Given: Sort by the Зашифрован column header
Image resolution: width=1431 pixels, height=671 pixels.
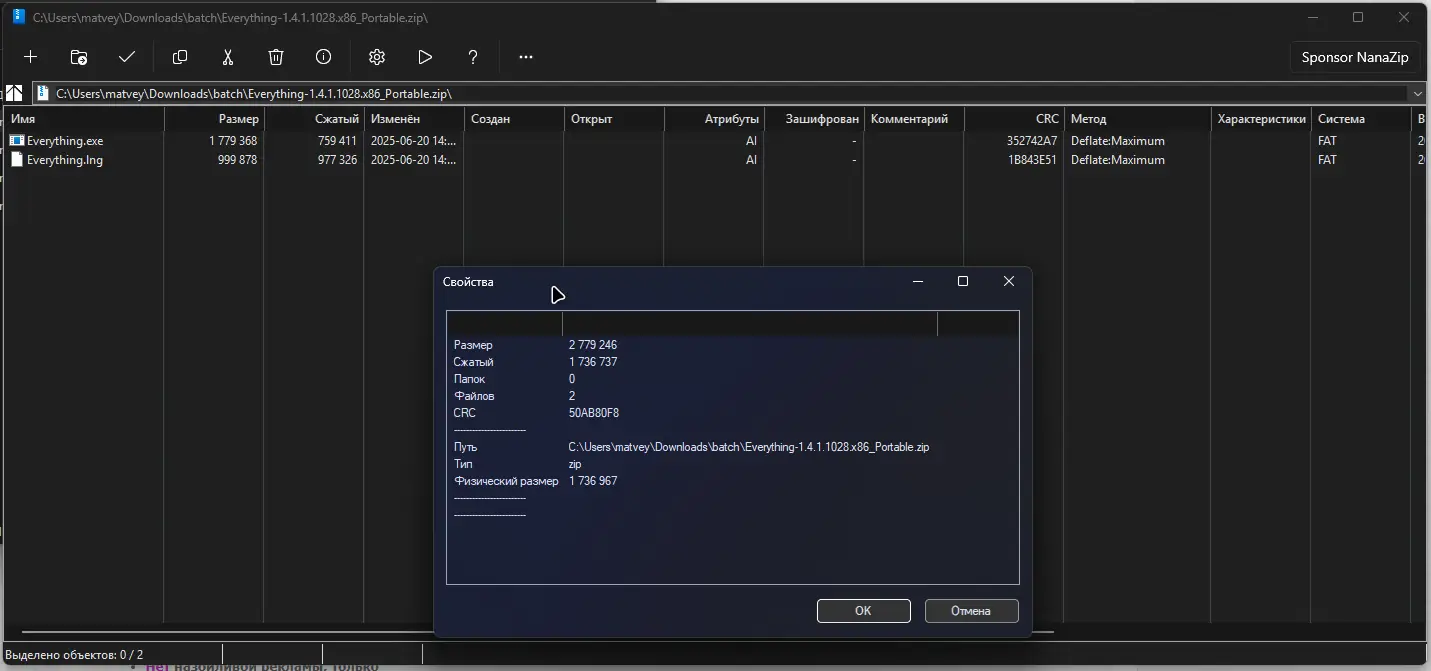Looking at the screenshot, I should (x=814, y=119).
